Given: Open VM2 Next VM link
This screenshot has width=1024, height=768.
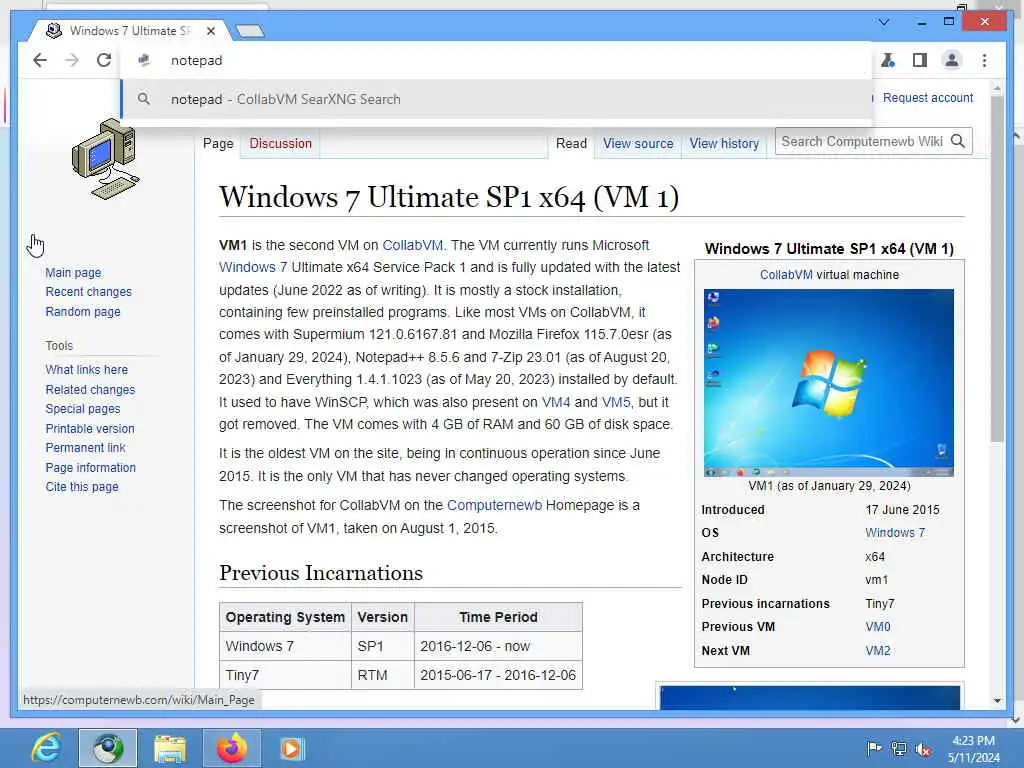Looking at the screenshot, I should (x=878, y=650).
